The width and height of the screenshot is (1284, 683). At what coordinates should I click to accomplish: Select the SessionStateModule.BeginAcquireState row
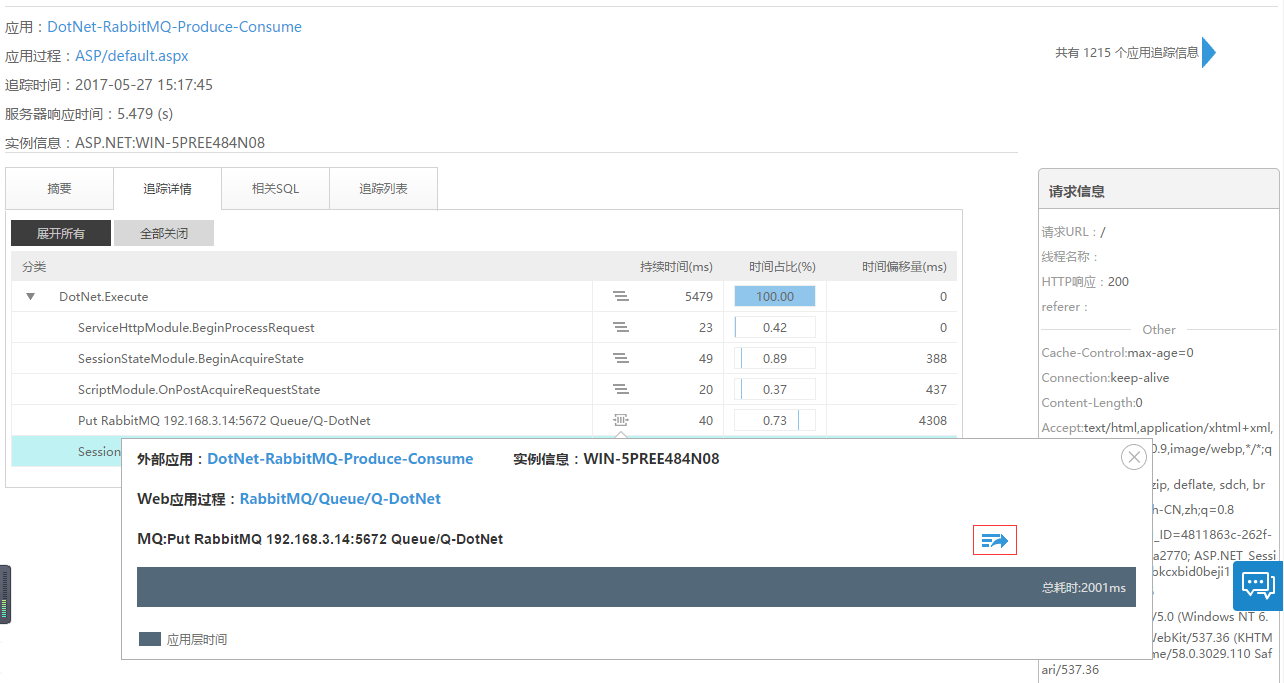pyautogui.click(x=484, y=358)
